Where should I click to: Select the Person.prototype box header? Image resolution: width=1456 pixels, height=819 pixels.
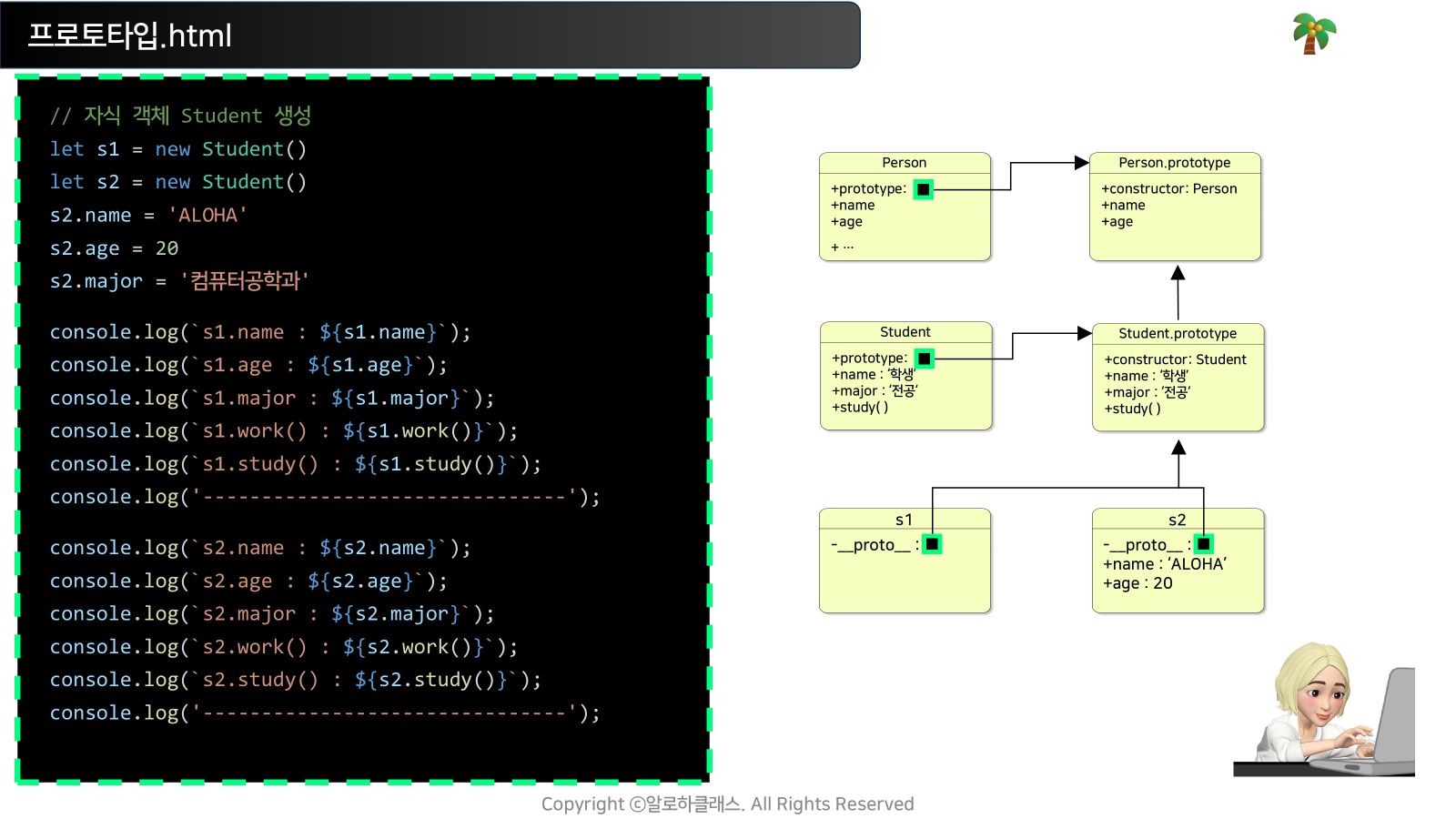point(1175,163)
